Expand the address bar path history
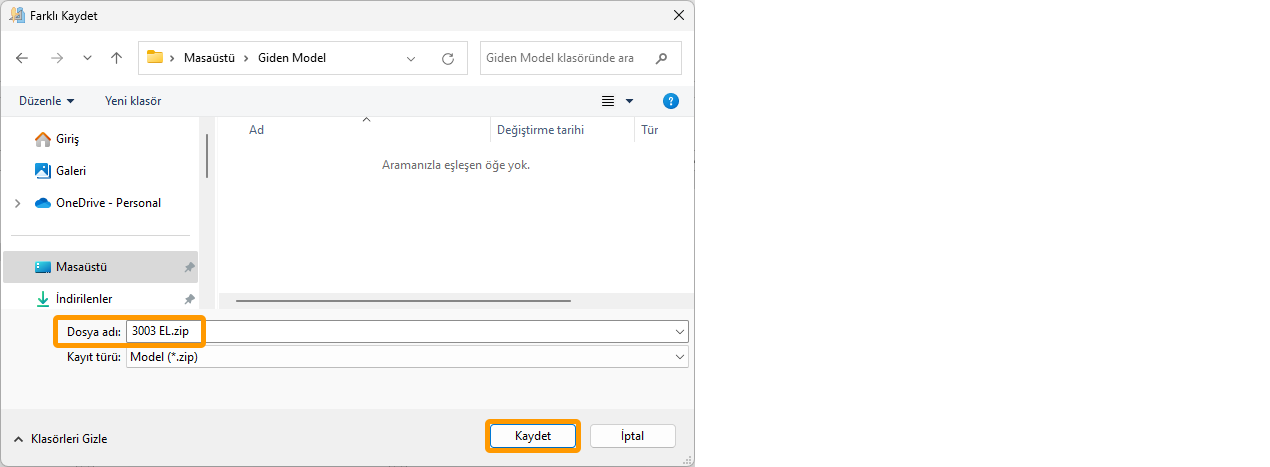1270x467 pixels. coord(411,58)
